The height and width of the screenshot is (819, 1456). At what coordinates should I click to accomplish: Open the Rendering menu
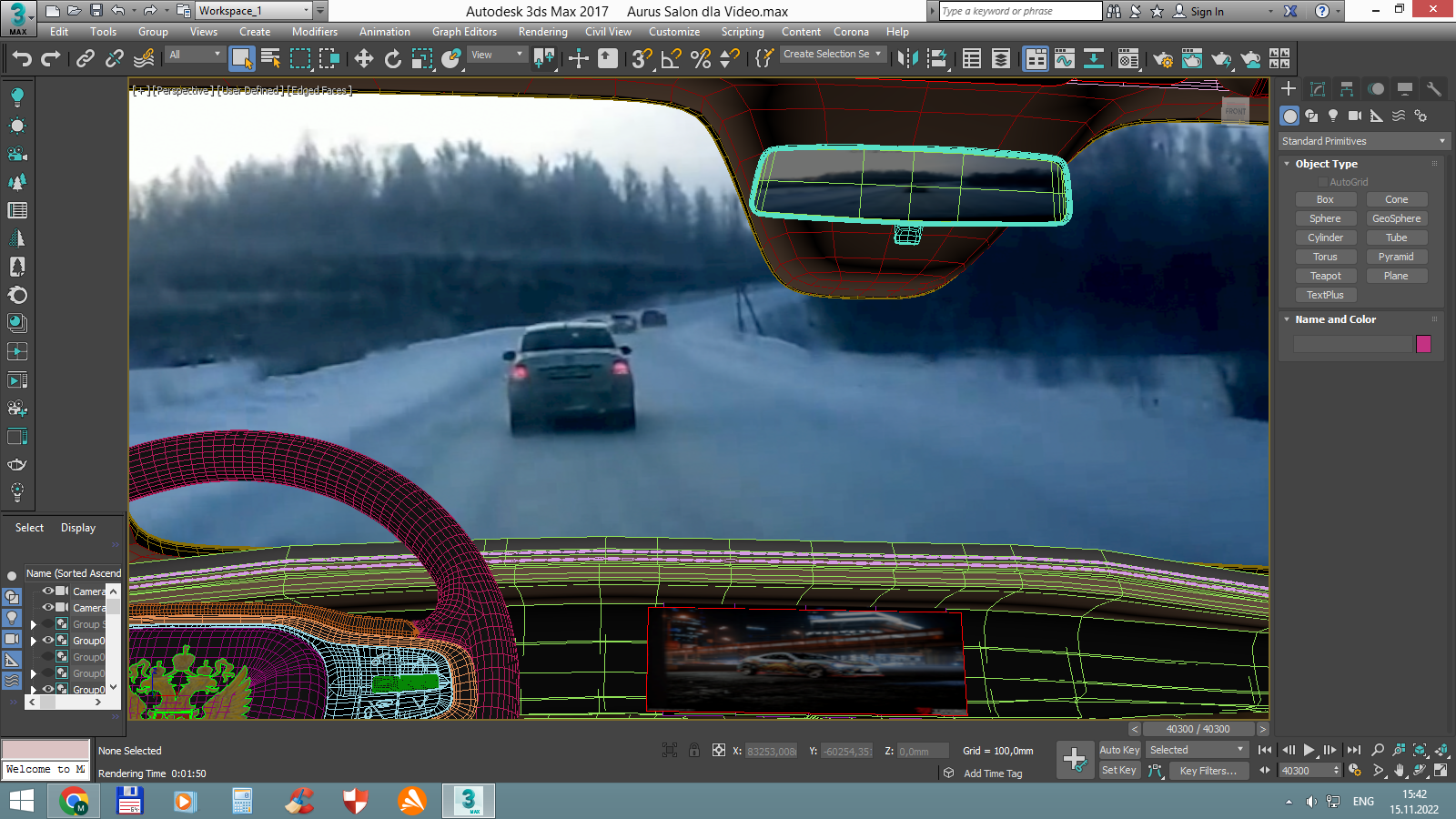(543, 32)
